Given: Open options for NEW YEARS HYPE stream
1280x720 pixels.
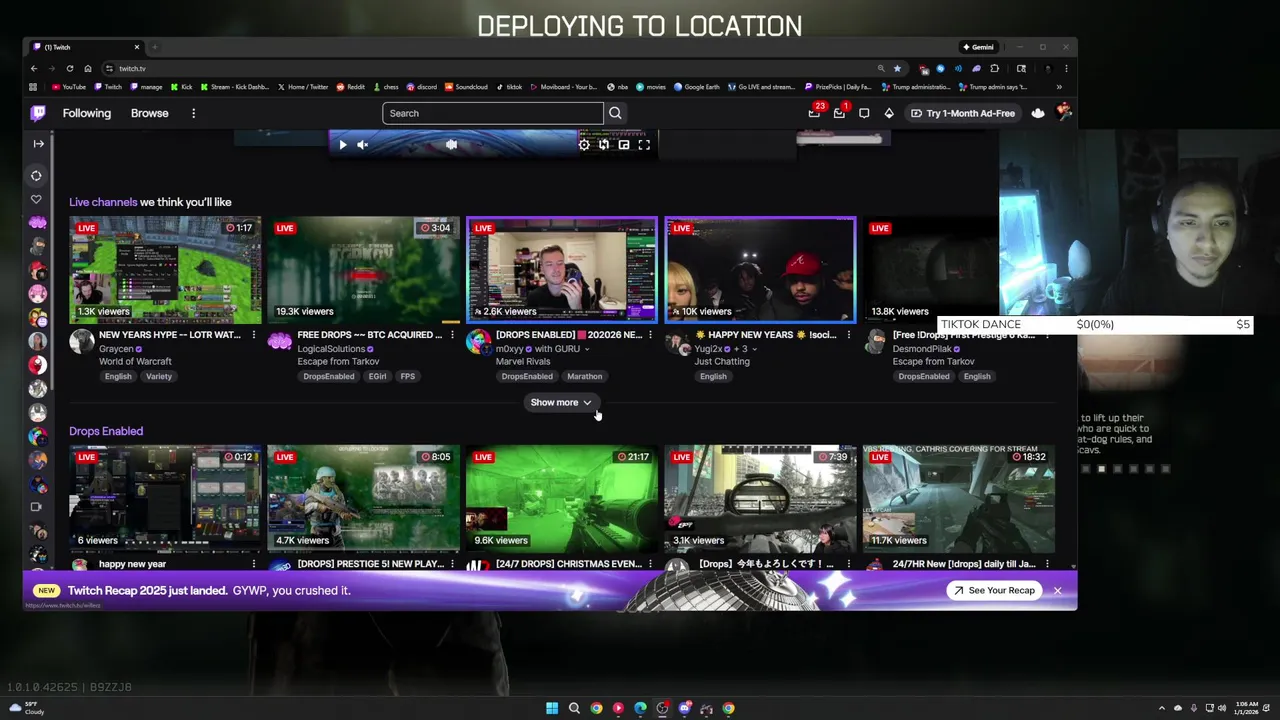Looking at the screenshot, I should (253, 335).
